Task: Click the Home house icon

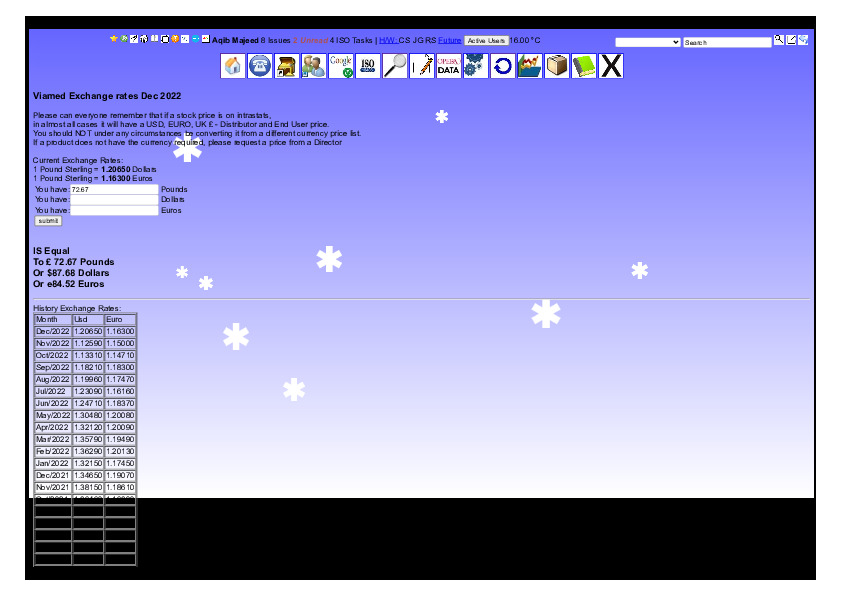Action: click(233, 66)
